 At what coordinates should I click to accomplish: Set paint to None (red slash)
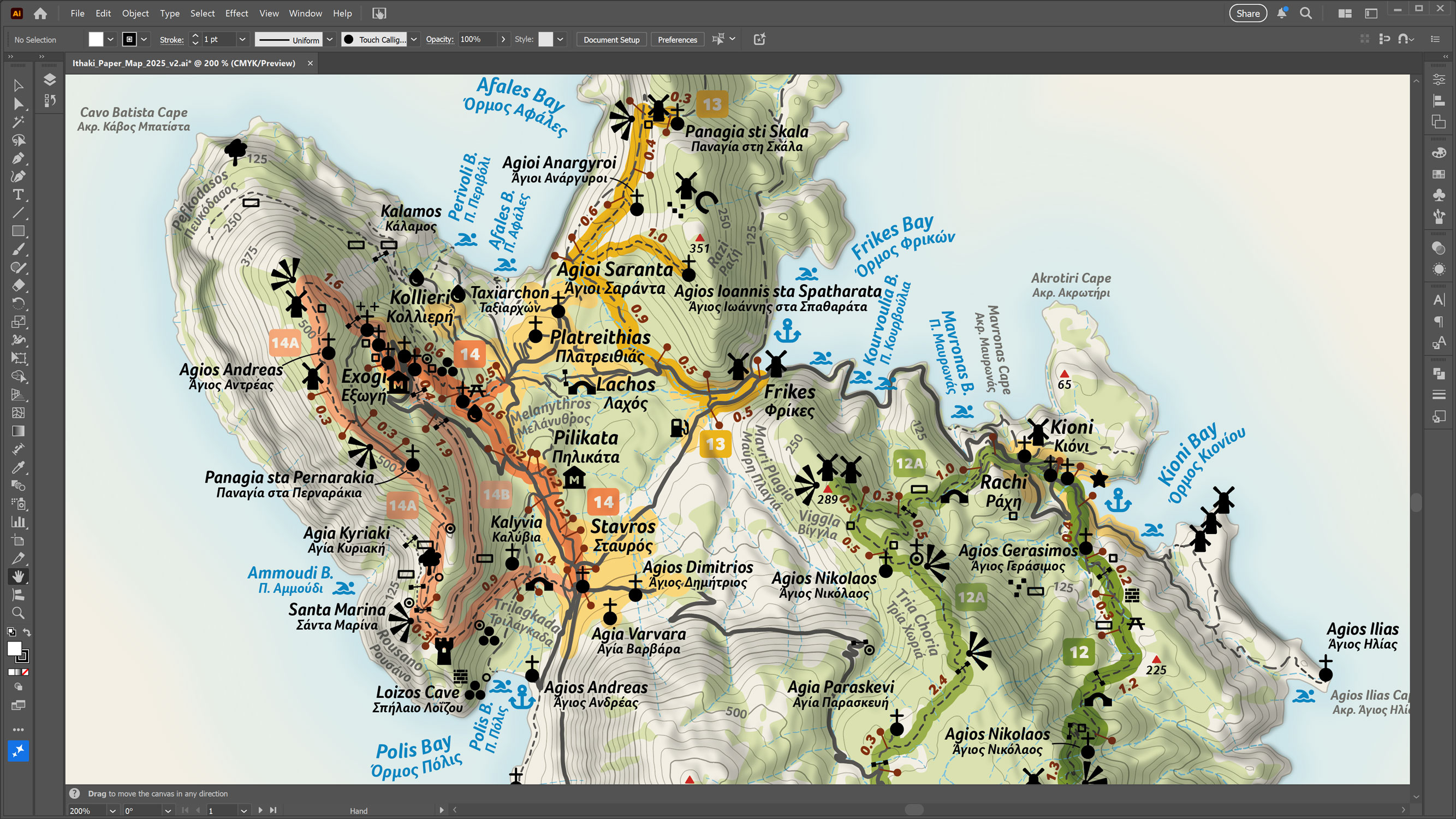pos(26,672)
